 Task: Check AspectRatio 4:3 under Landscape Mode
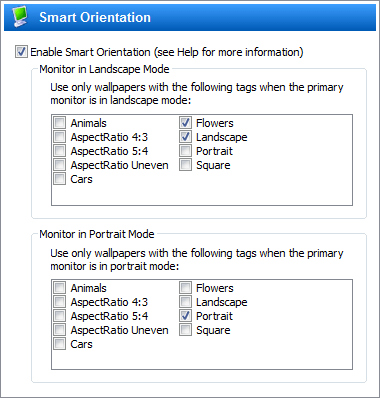pos(60,137)
